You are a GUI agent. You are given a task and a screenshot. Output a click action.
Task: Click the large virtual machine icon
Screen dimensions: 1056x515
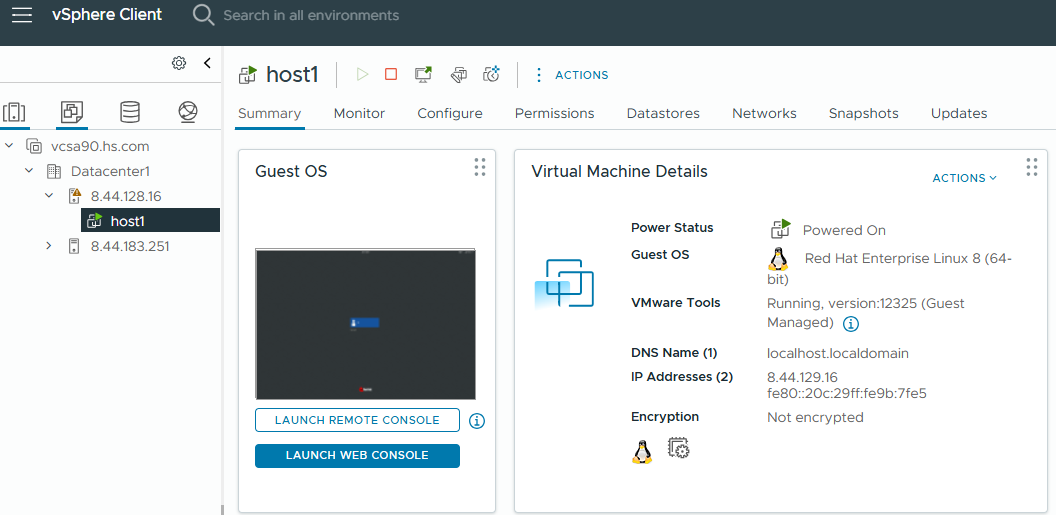tap(564, 283)
